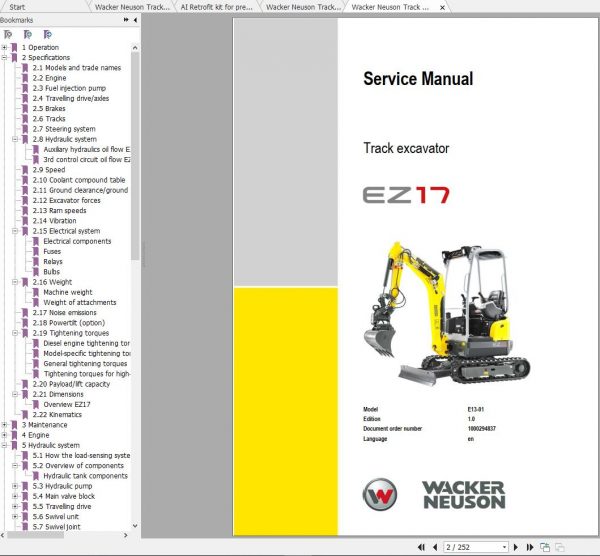600x556 pixels.
Task: Open bookmark 2.5 Brakes
Action: tap(49, 109)
